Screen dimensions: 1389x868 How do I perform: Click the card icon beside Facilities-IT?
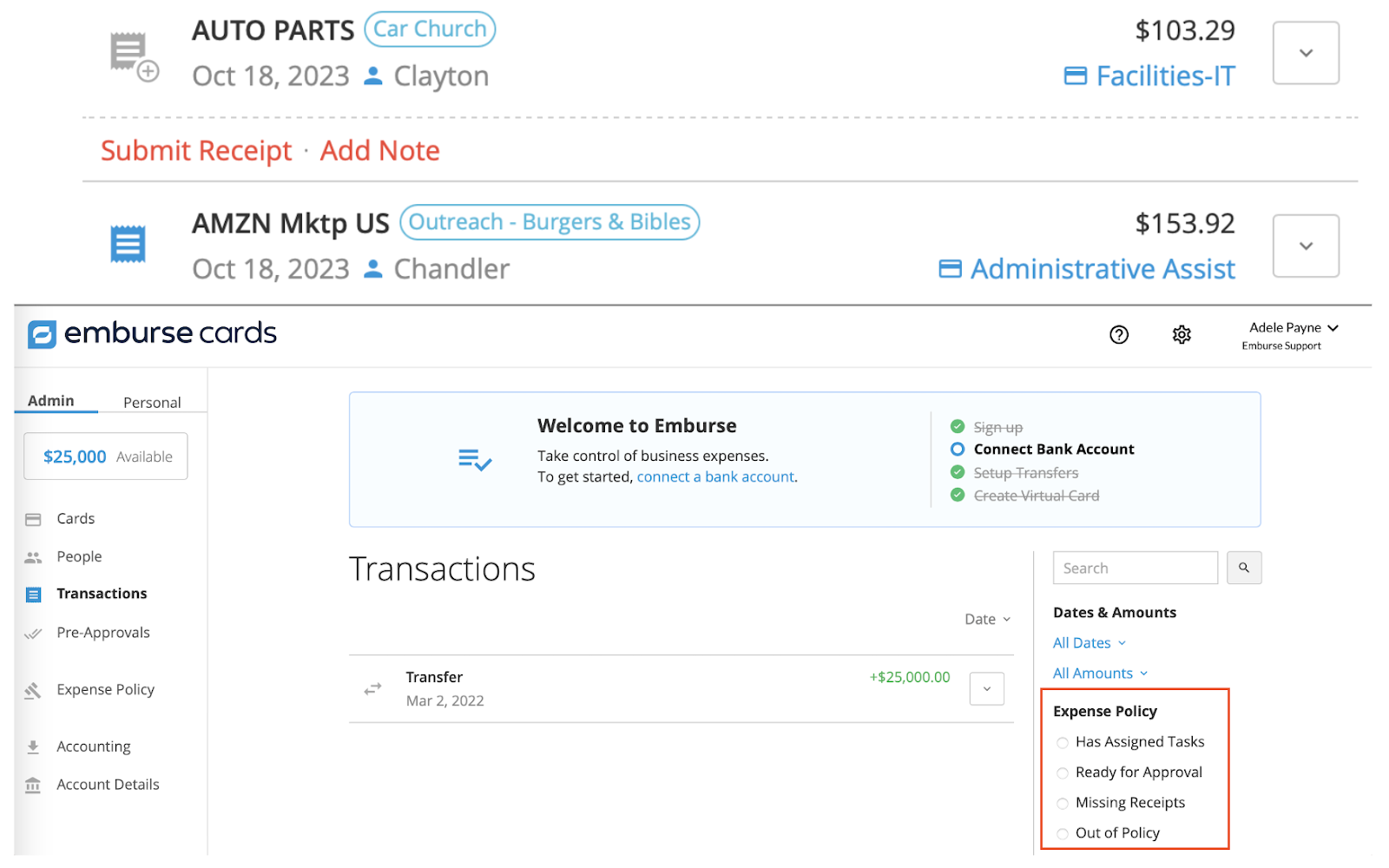pyautogui.click(x=1076, y=76)
